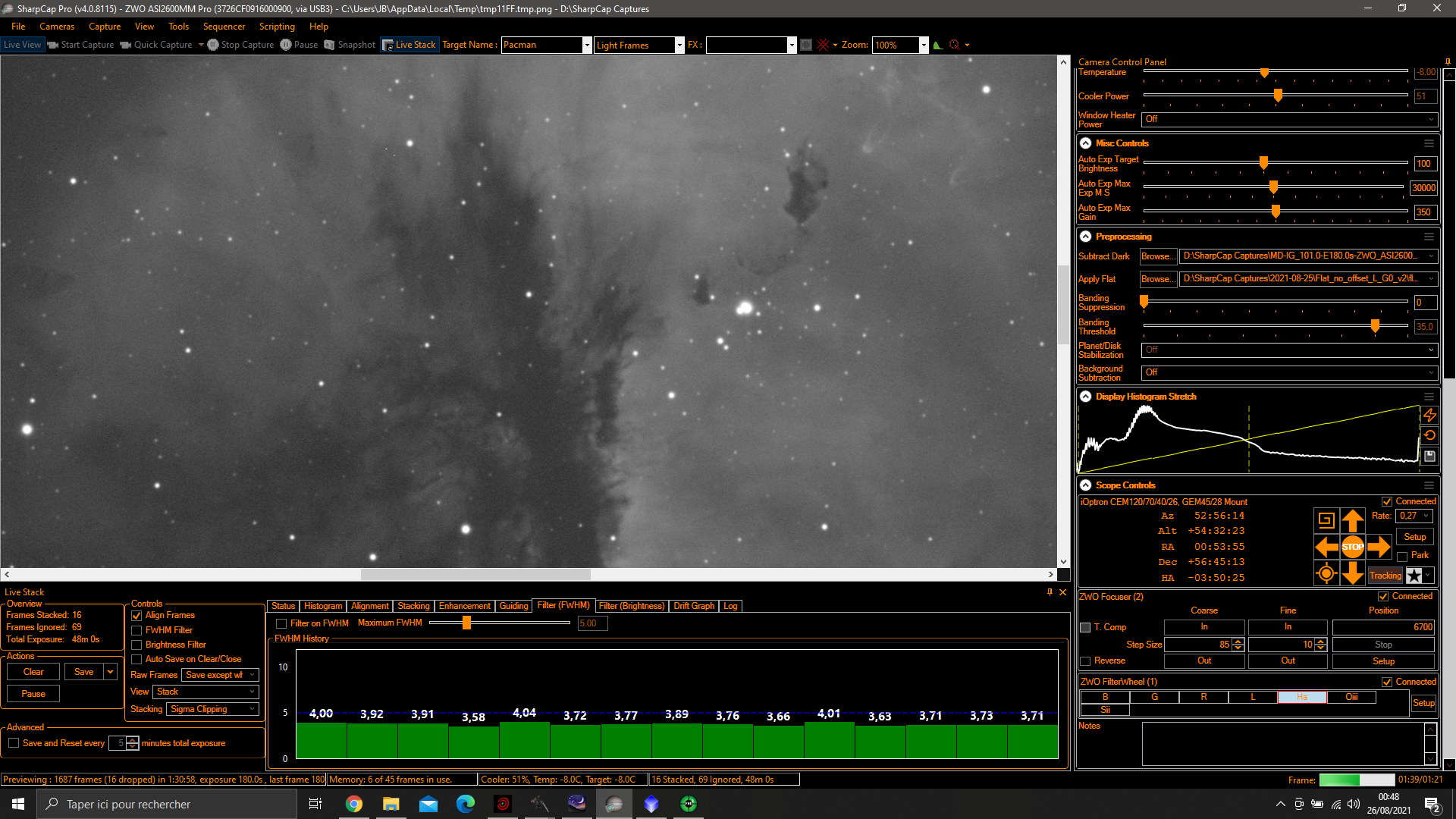Pause capture using the toolbar Pause icon
The width and height of the screenshot is (1456, 819).
point(286,45)
